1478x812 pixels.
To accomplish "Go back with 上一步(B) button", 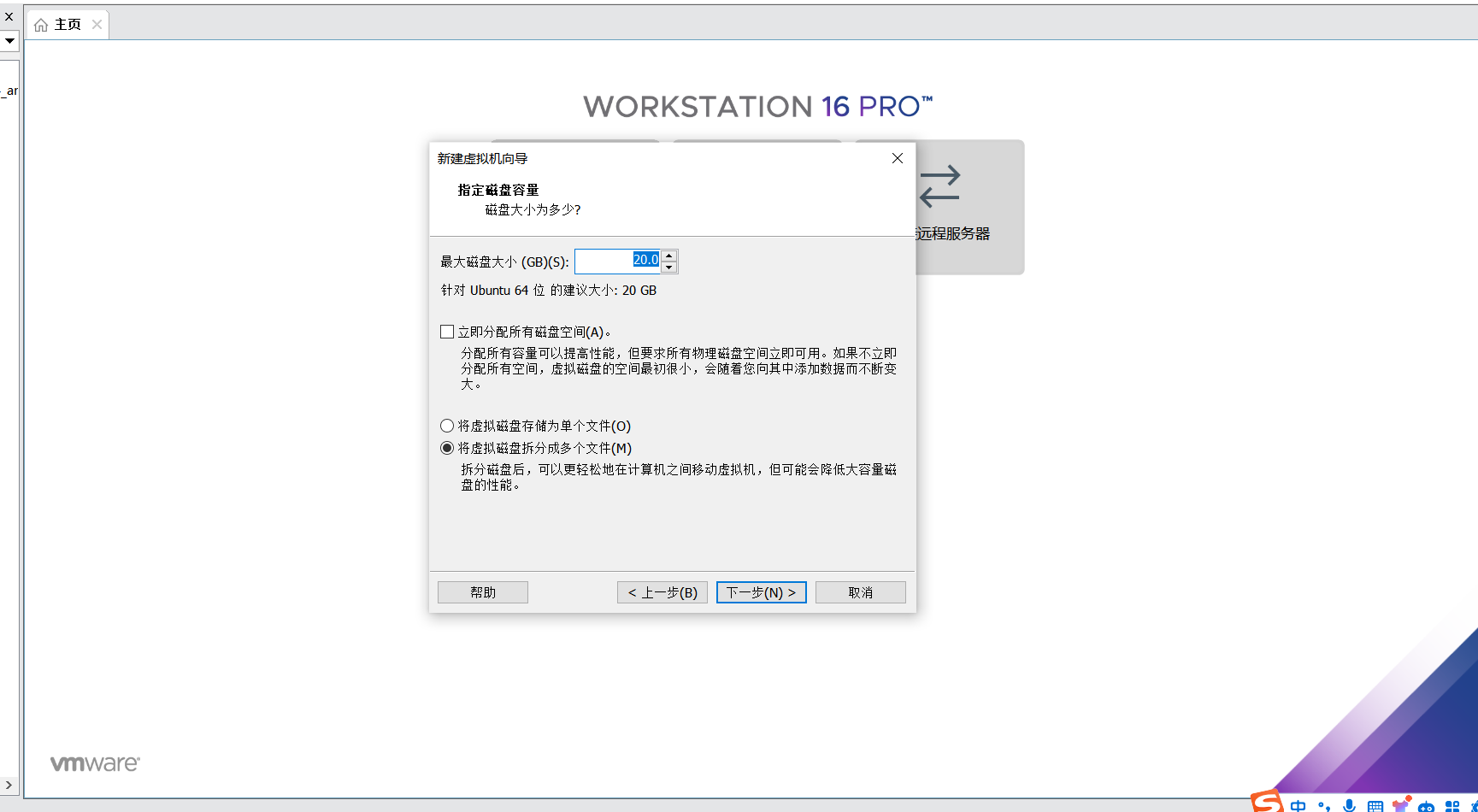I will click(662, 592).
